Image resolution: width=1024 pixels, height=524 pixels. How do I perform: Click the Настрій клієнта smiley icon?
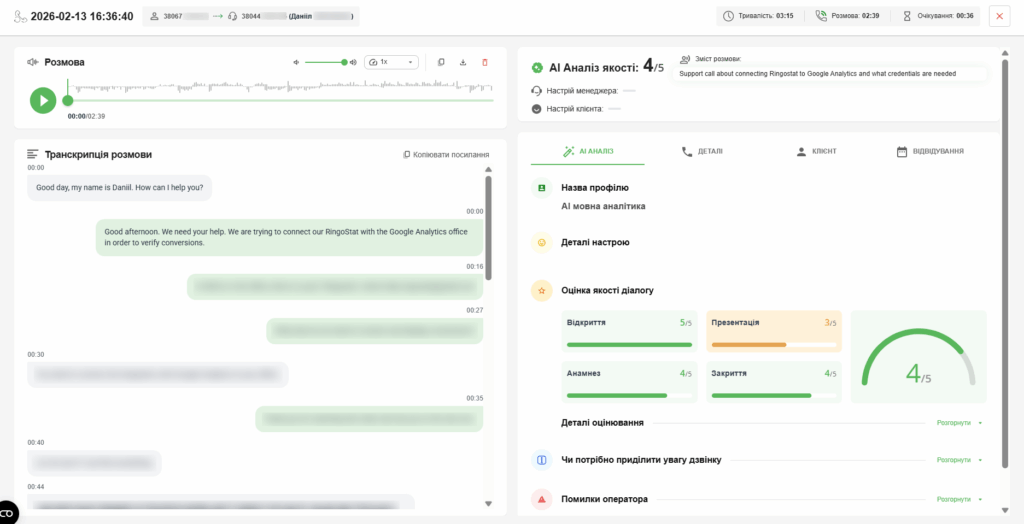pyautogui.click(x=537, y=109)
